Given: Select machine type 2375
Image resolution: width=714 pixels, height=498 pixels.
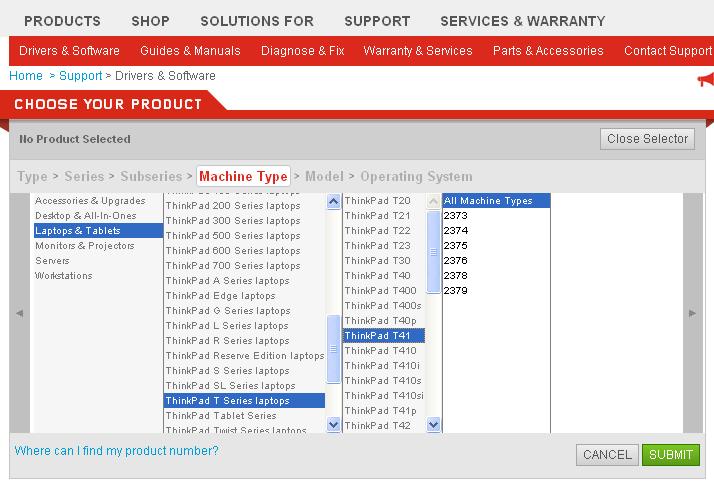Looking at the screenshot, I should (496, 246).
